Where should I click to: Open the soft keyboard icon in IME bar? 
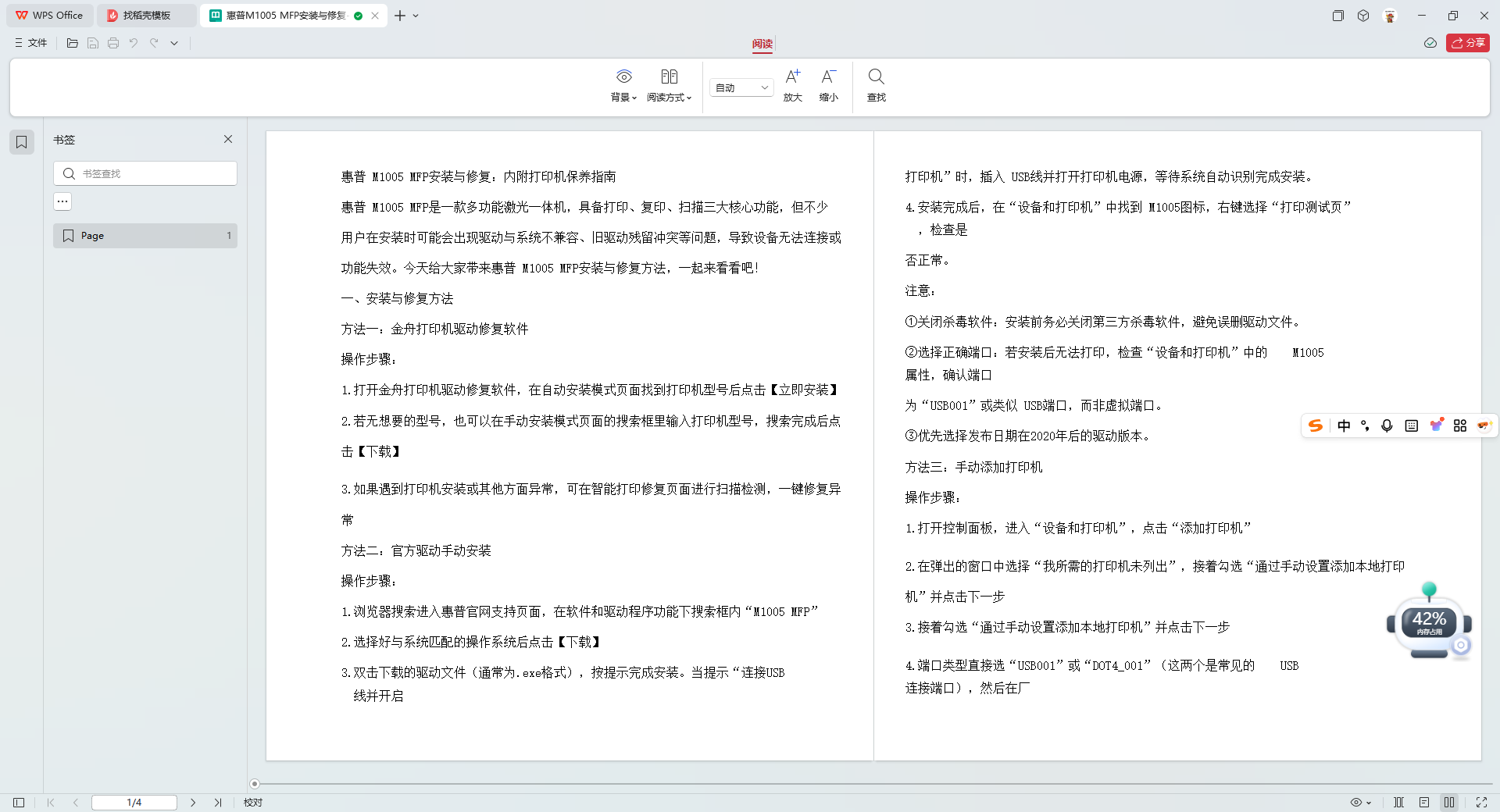[1411, 426]
